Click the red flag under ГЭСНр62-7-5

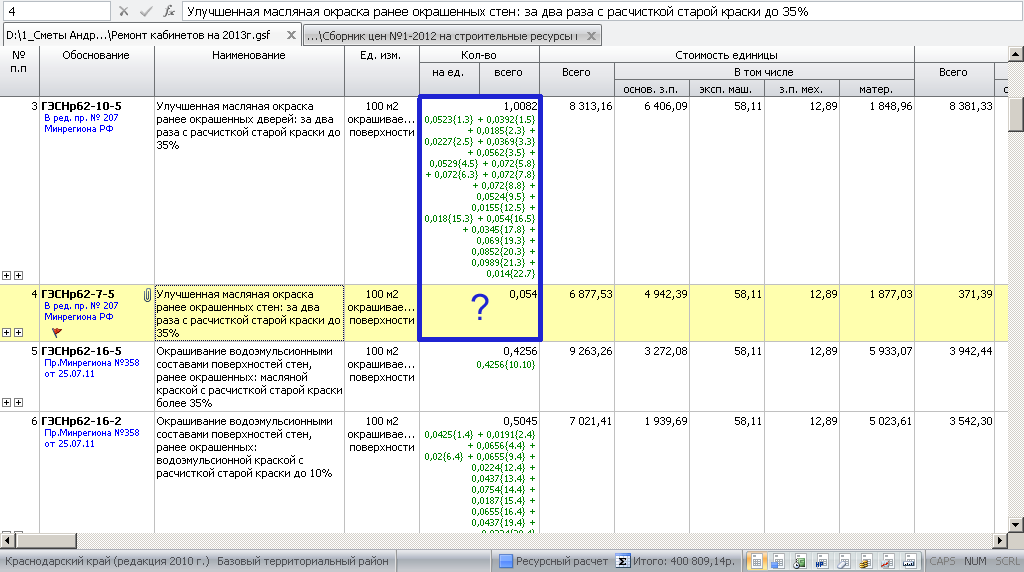56,331
